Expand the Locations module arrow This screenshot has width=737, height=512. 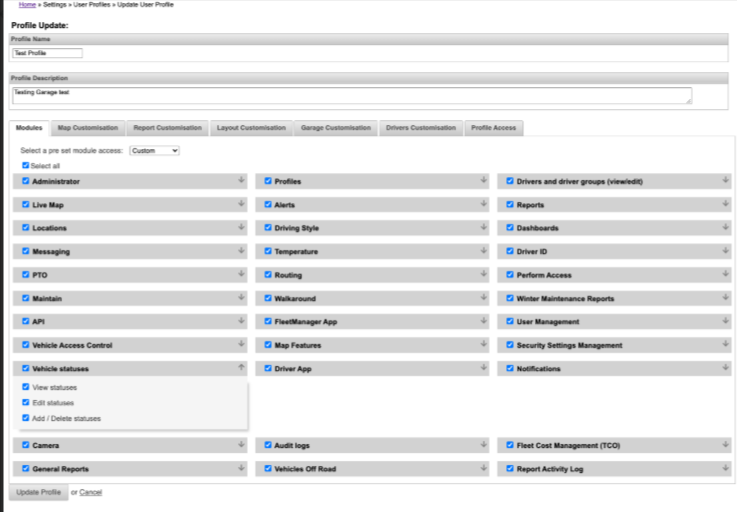pos(241,227)
